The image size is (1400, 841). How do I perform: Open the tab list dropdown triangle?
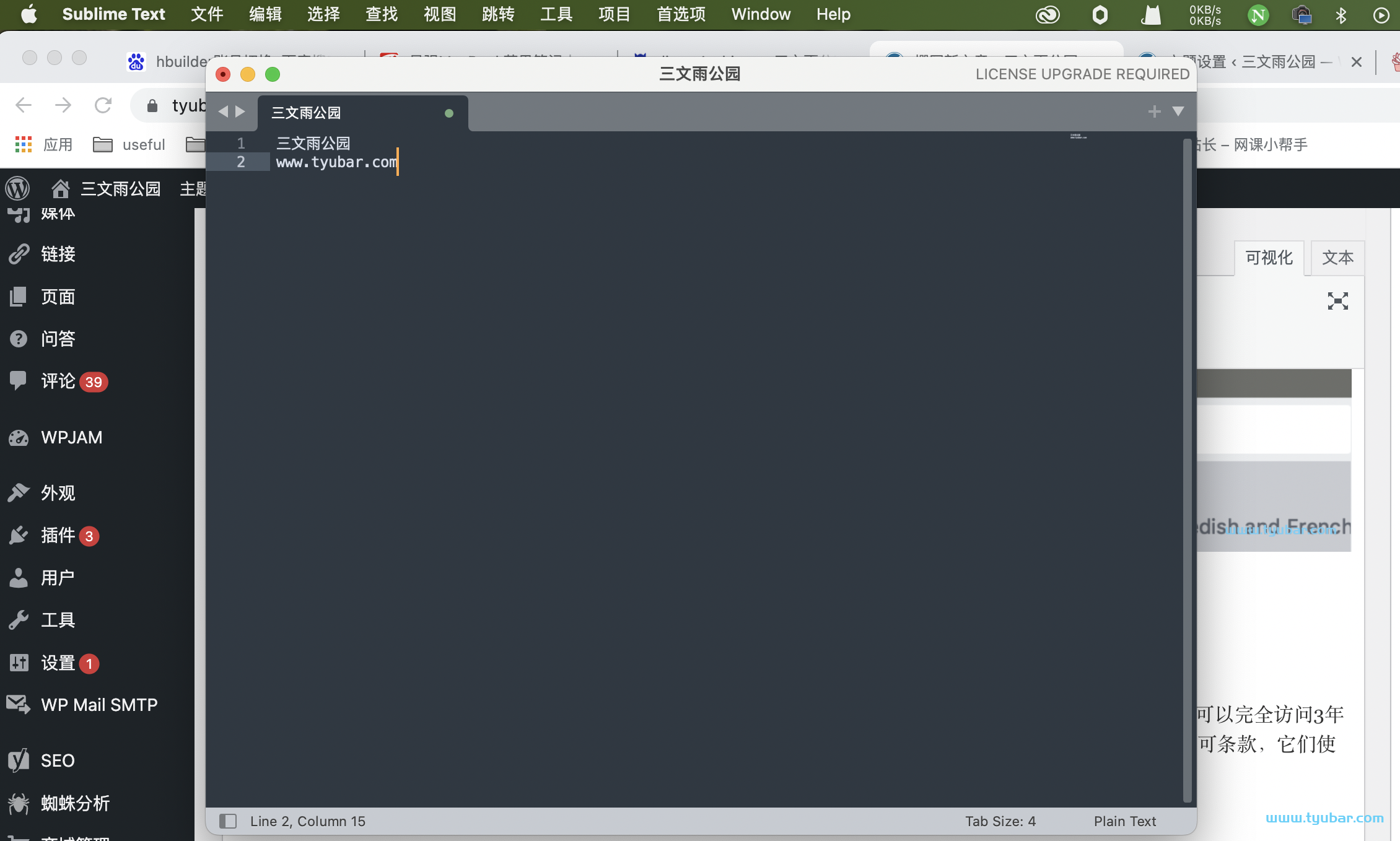coord(1178,111)
